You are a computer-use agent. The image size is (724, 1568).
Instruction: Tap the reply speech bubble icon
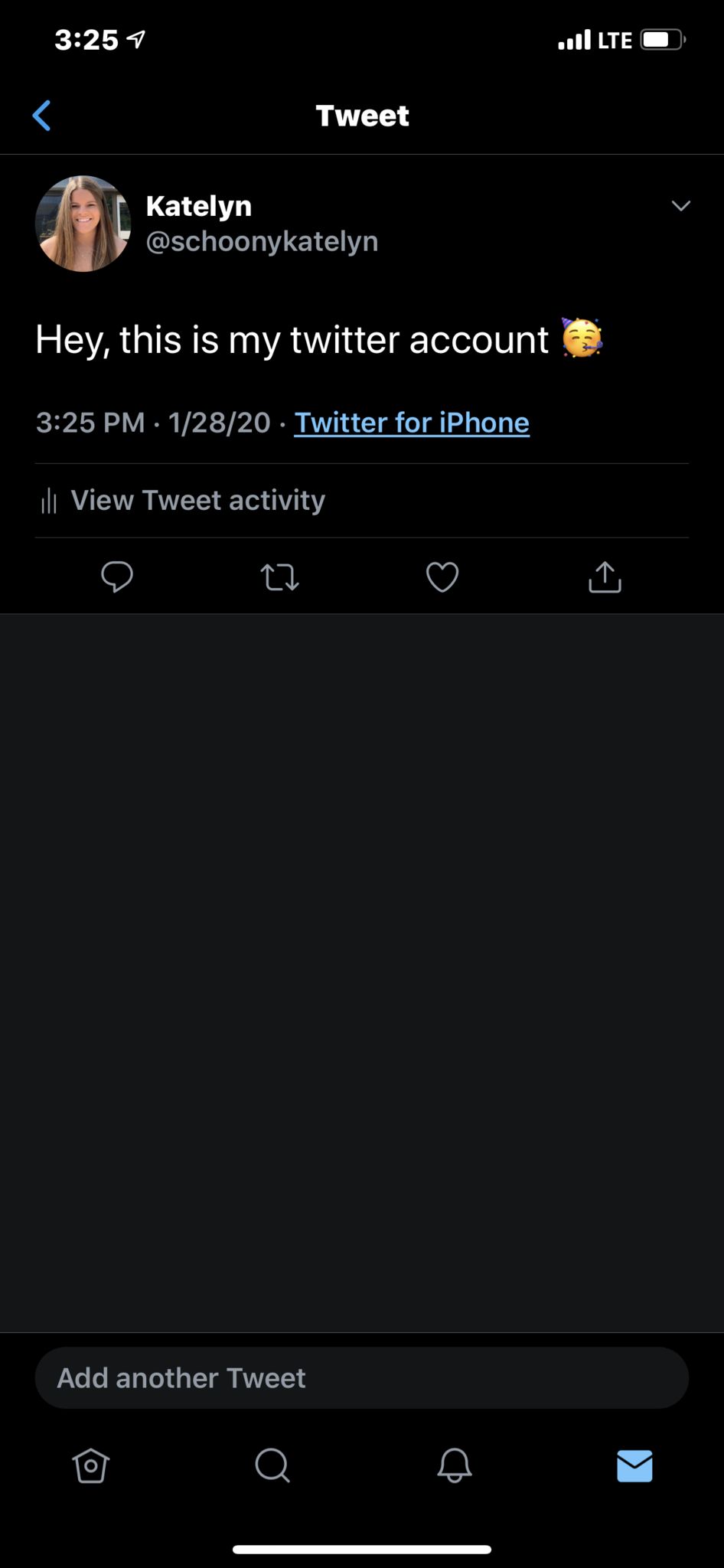click(117, 577)
